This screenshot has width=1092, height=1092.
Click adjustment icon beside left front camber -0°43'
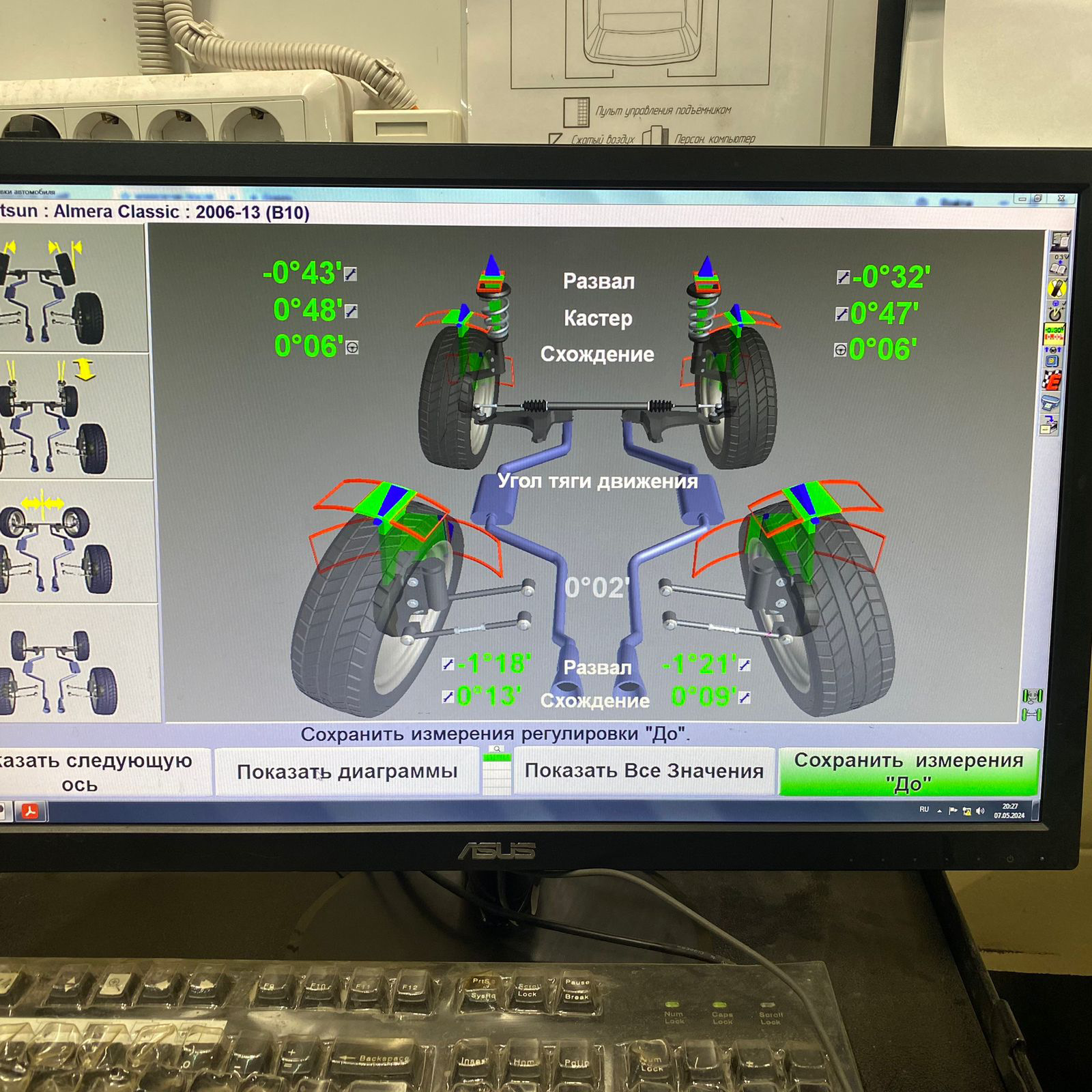click(x=351, y=274)
